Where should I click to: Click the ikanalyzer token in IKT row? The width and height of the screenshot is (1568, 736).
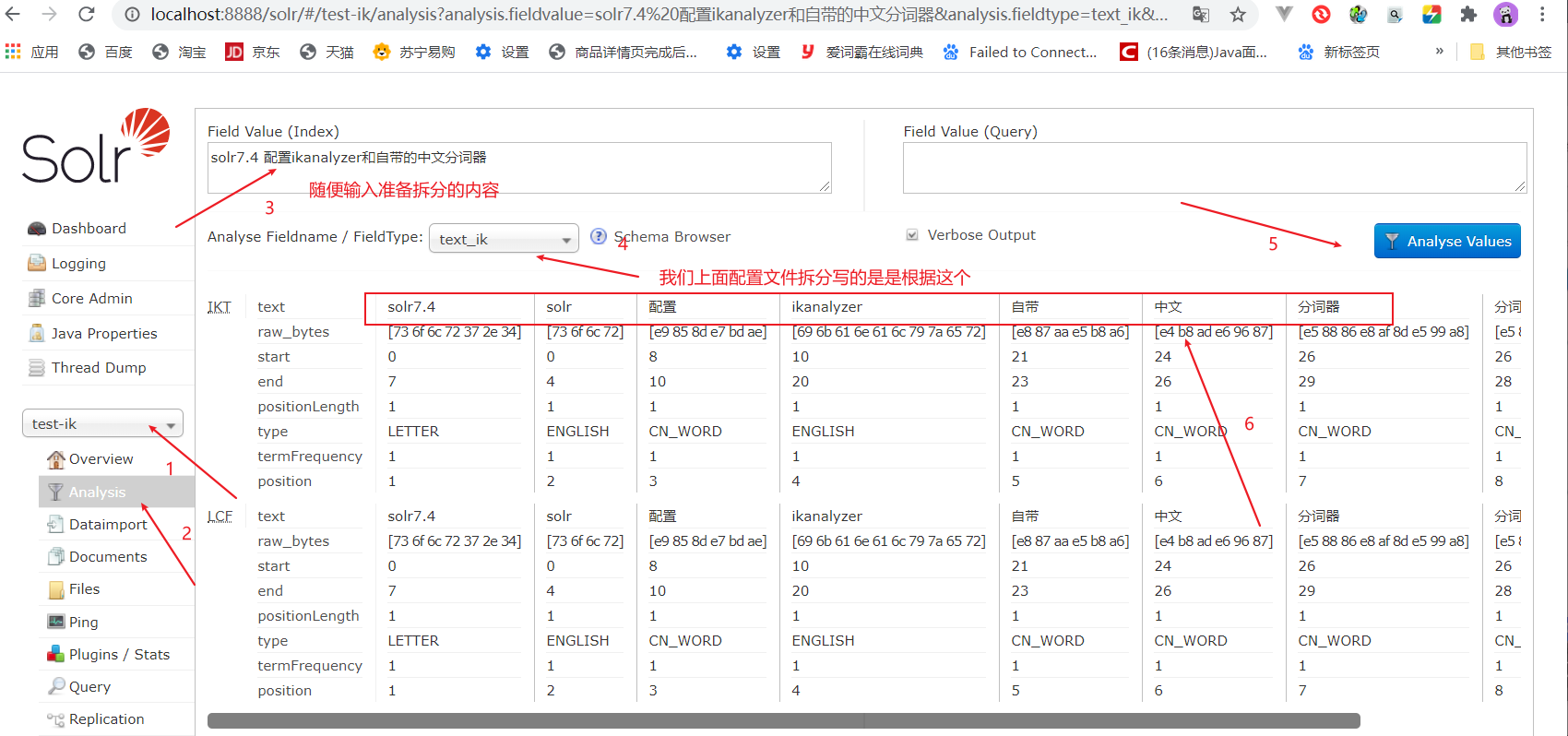coord(827,306)
